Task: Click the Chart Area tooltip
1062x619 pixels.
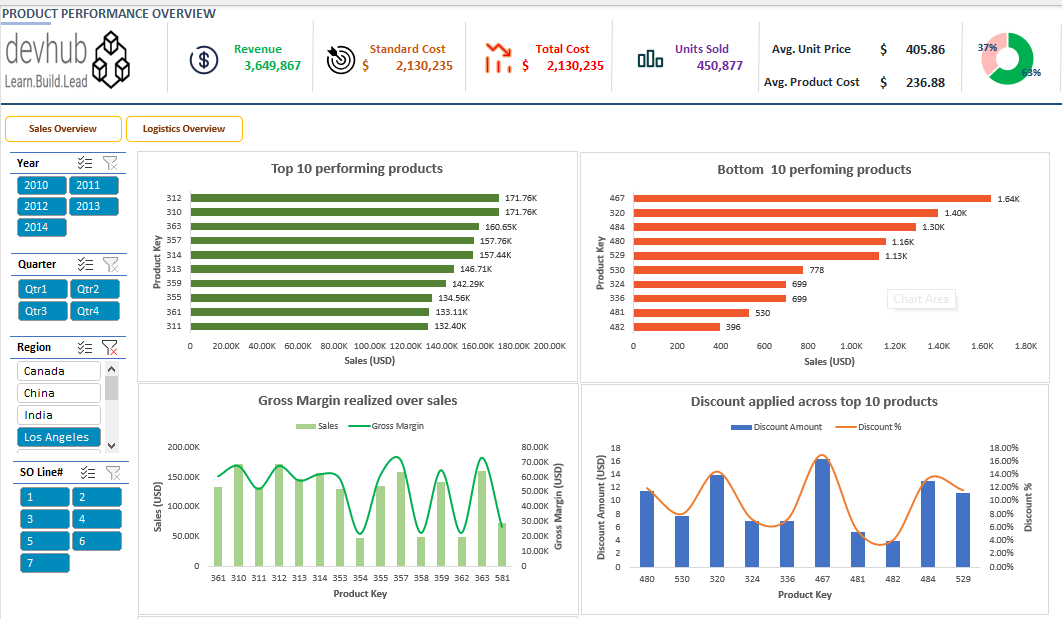Action: tap(921, 299)
